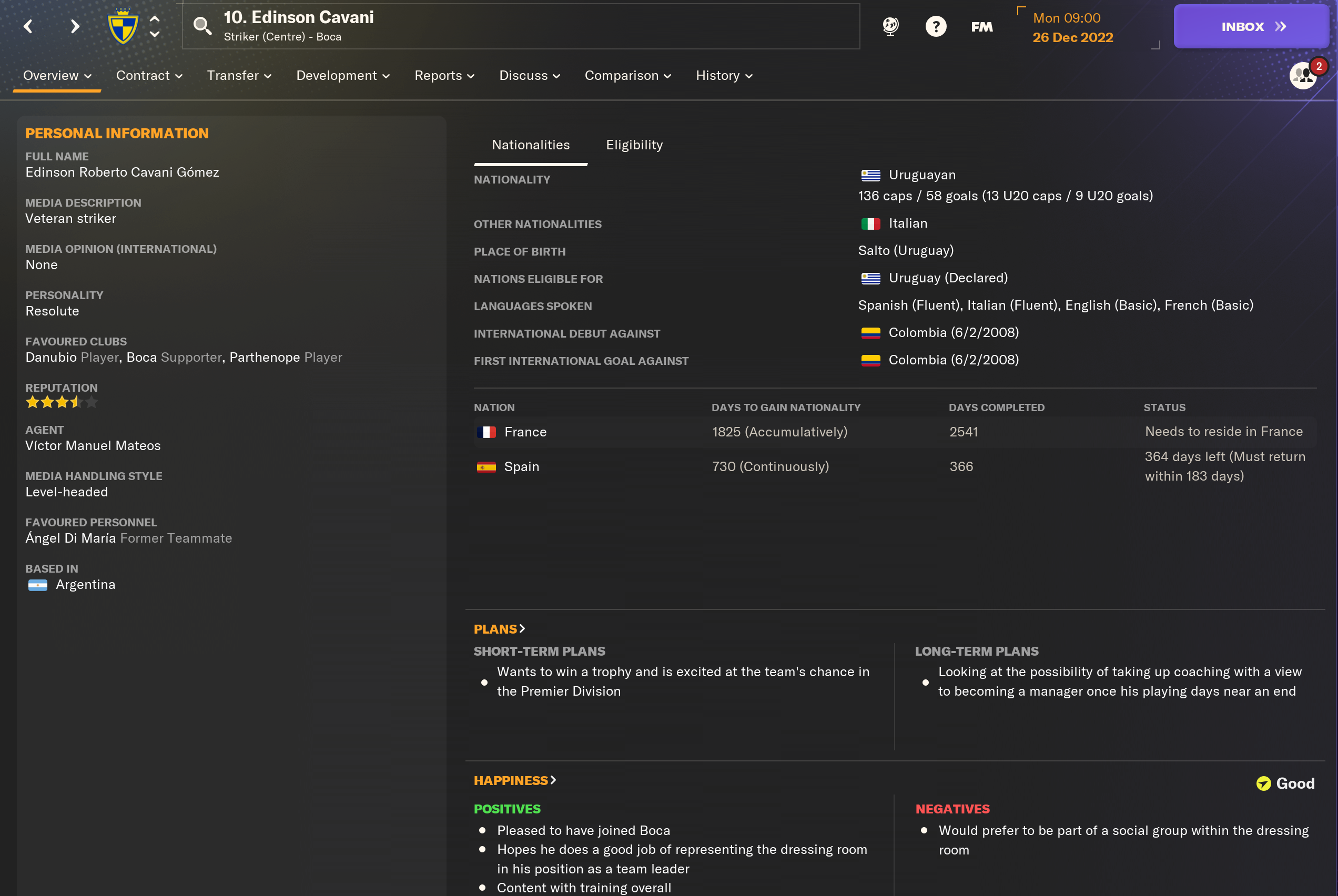Switch to the Eligibility tab
The image size is (1338, 896).
pos(633,145)
